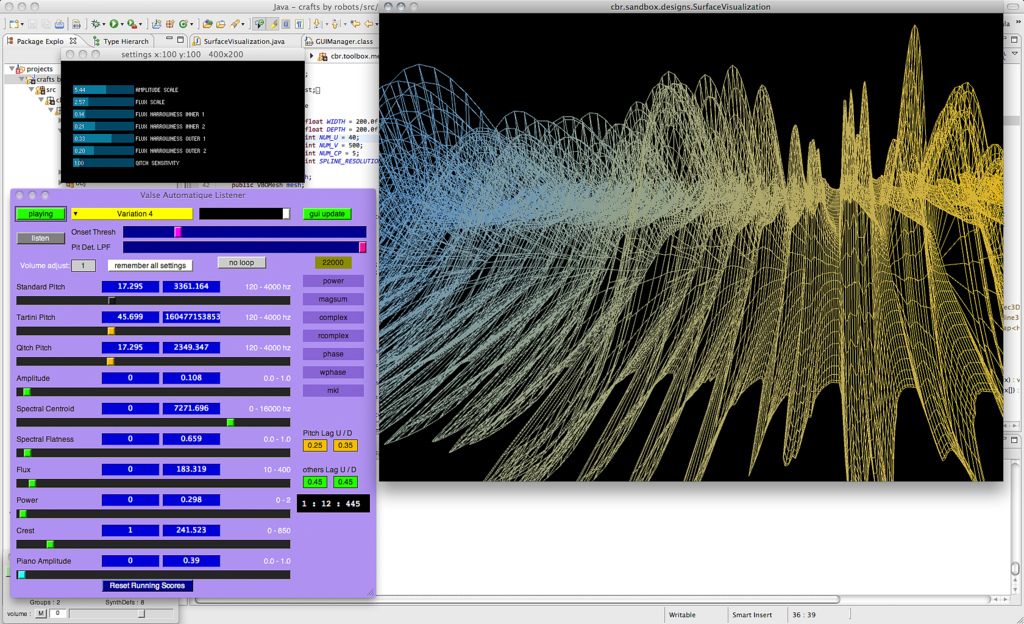1024x624 pixels.
Task: Minimize the Package Explorer view with its icon
Action: coord(170,37)
